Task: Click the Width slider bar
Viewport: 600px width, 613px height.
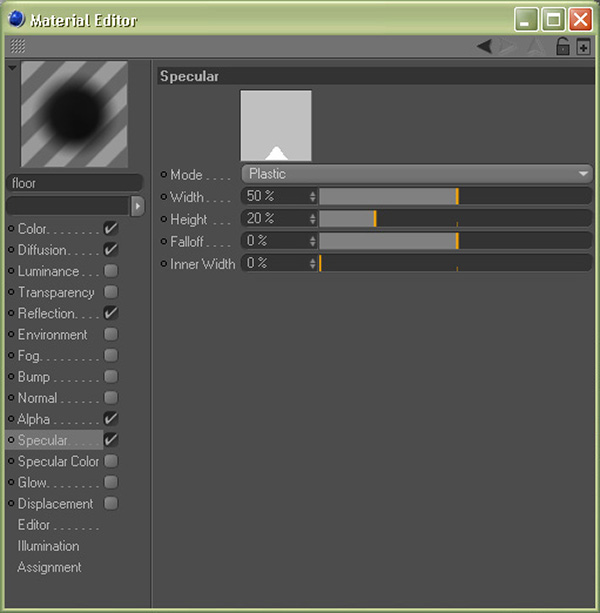Action: tap(455, 196)
